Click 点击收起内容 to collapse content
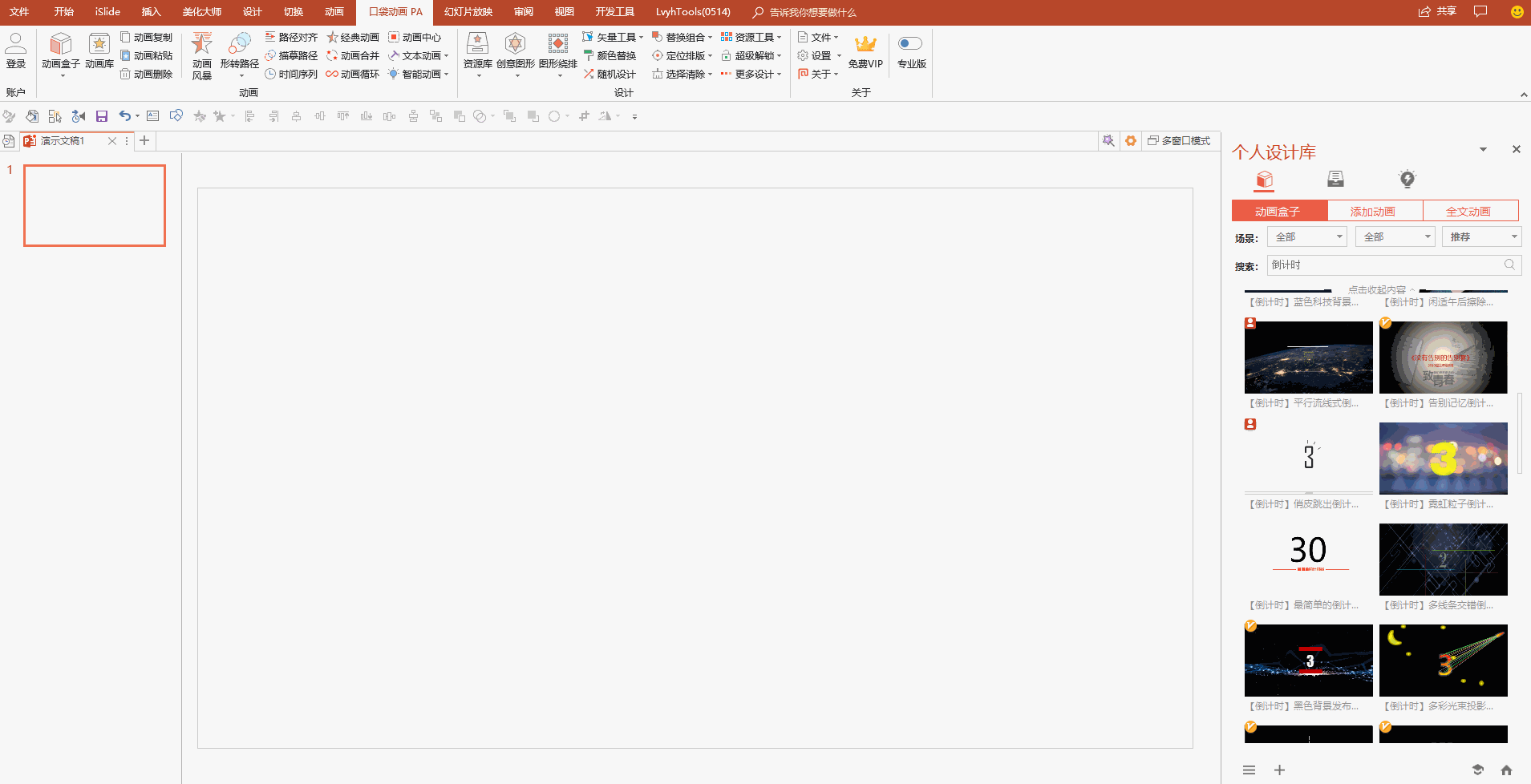The width and height of the screenshot is (1531, 784). (x=1381, y=289)
